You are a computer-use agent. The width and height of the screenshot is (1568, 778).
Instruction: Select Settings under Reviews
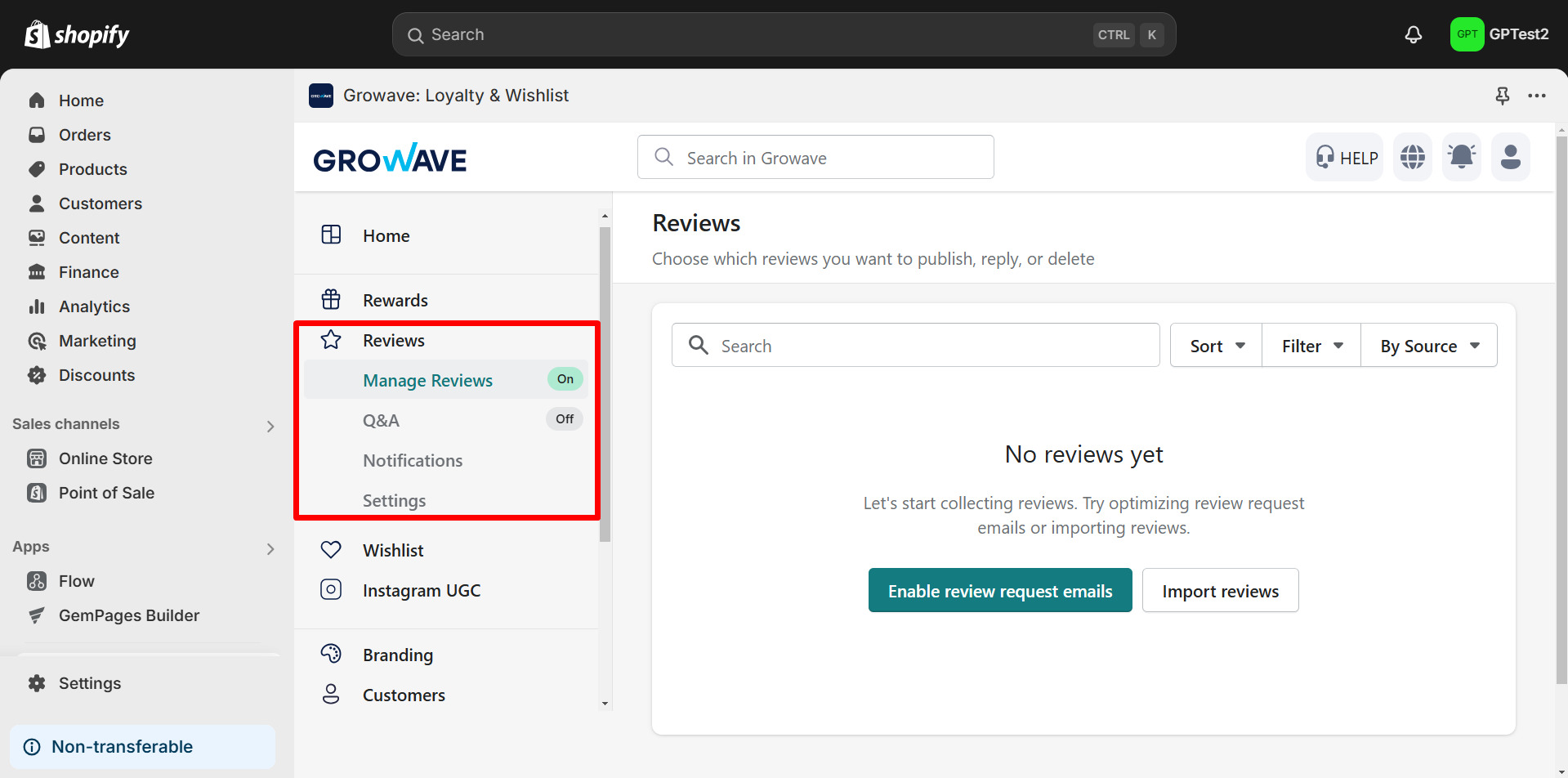tap(394, 500)
